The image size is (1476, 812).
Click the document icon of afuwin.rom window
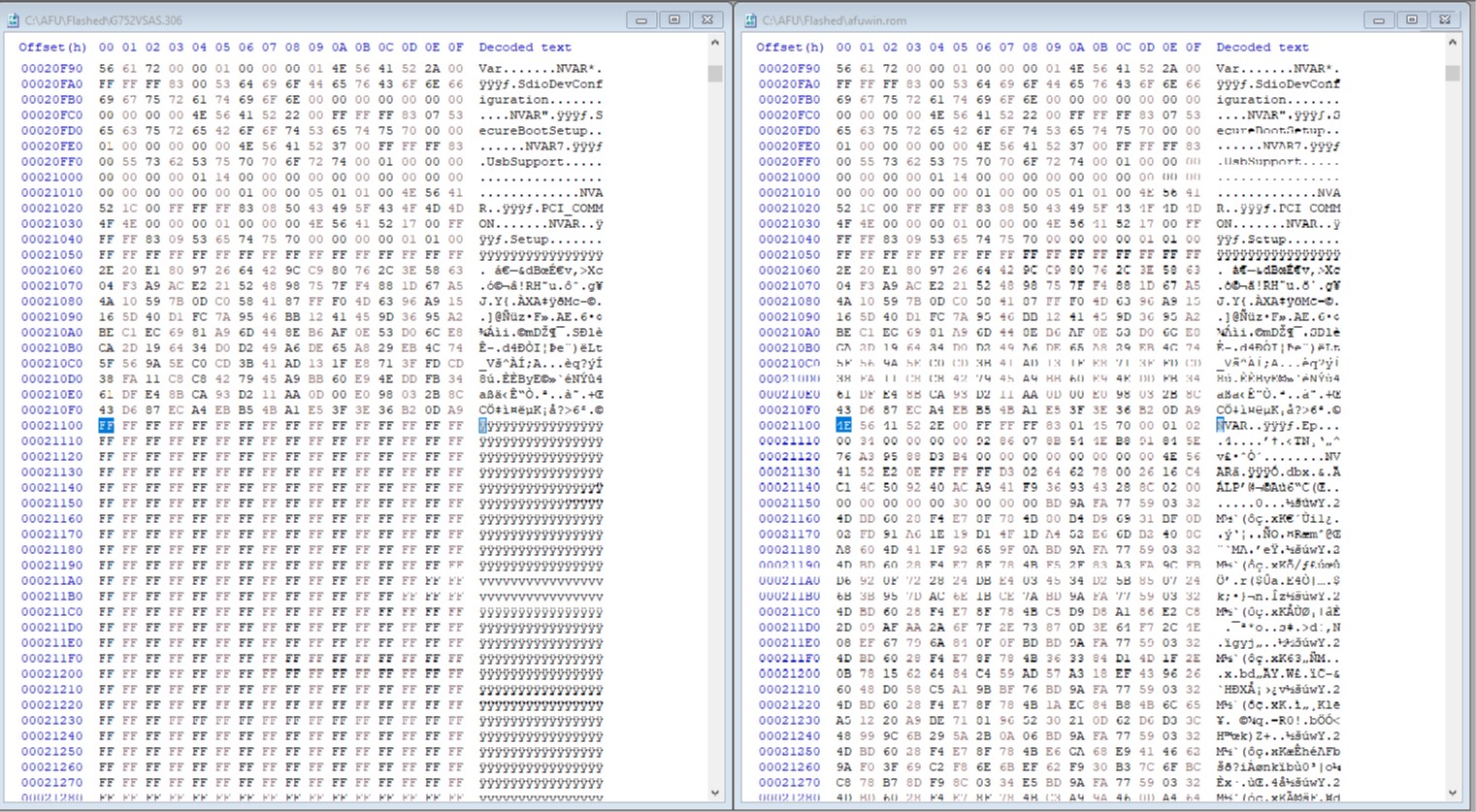[x=750, y=20]
